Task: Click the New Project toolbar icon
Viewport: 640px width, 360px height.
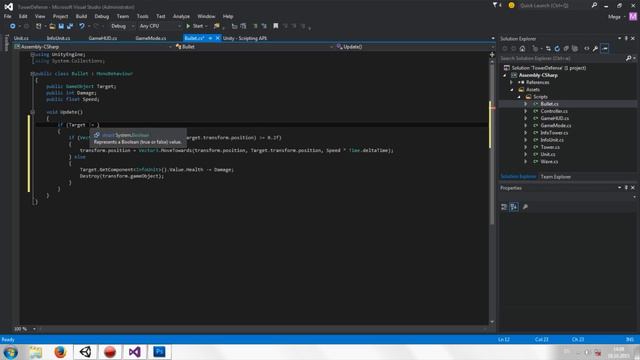Action: pos(39,26)
